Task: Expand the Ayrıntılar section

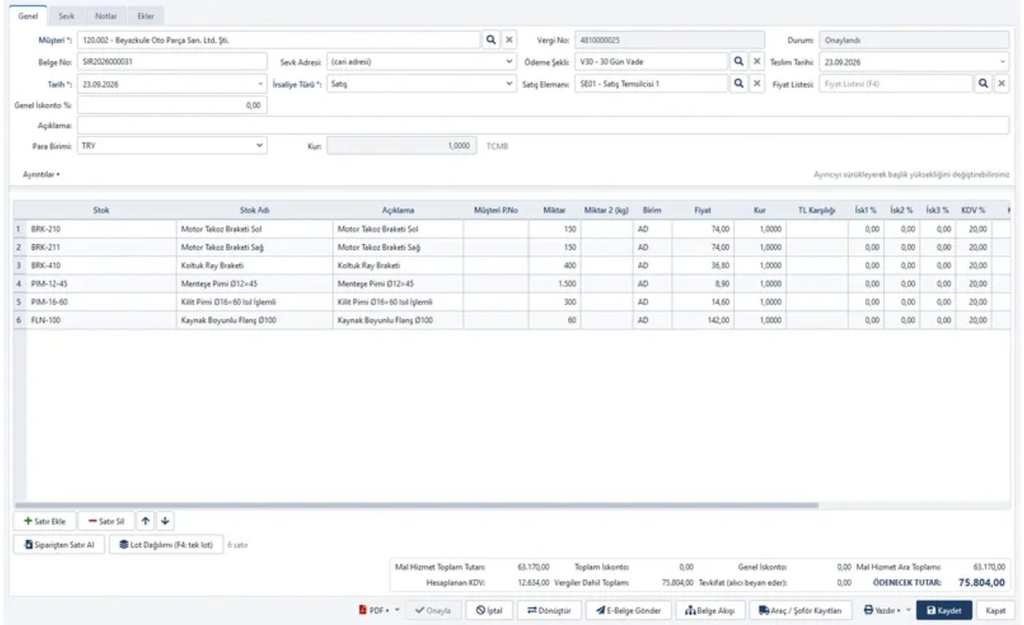Action: (x=41, y=174)
